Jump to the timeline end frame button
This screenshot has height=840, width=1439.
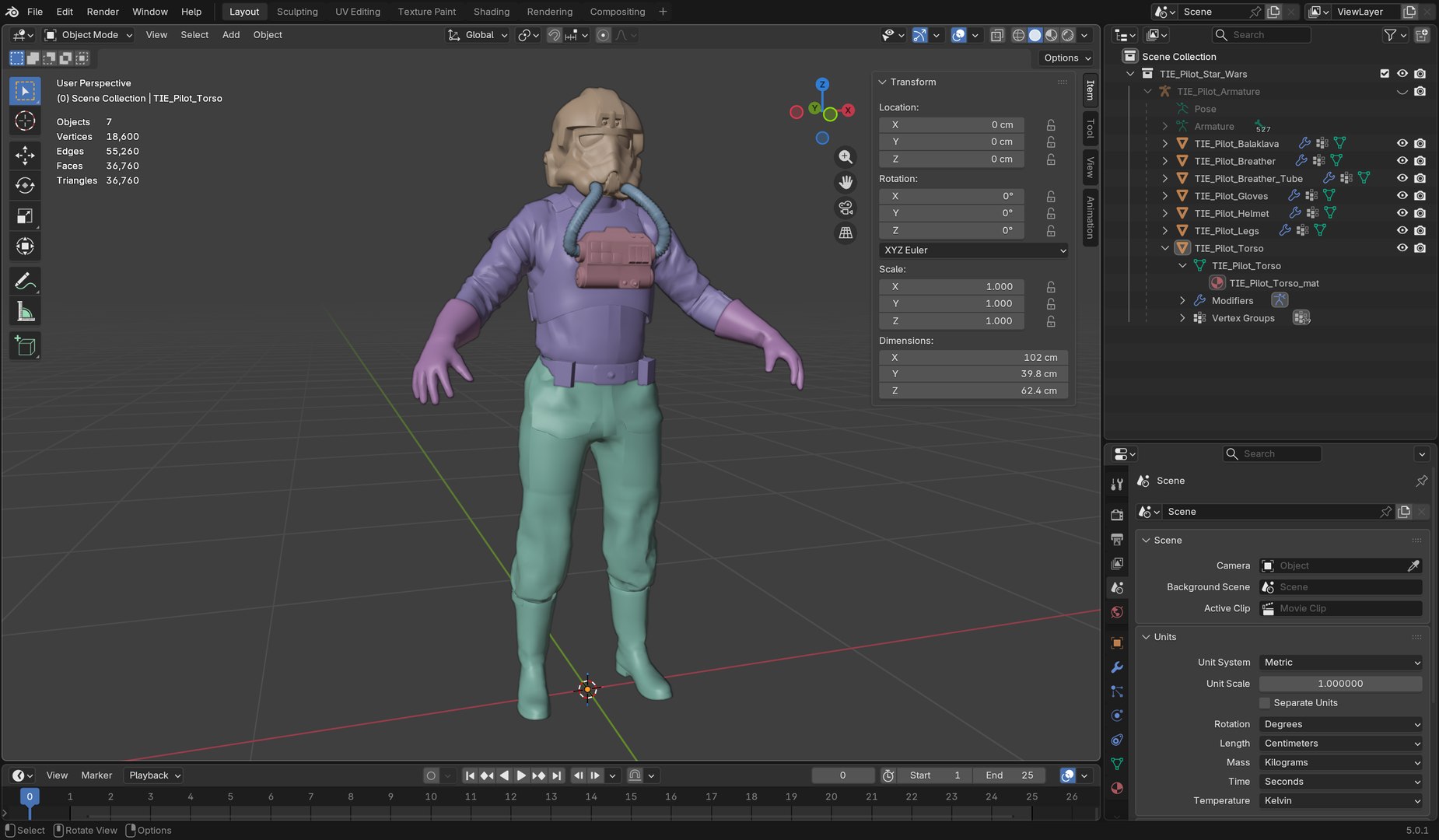[556, 775]
